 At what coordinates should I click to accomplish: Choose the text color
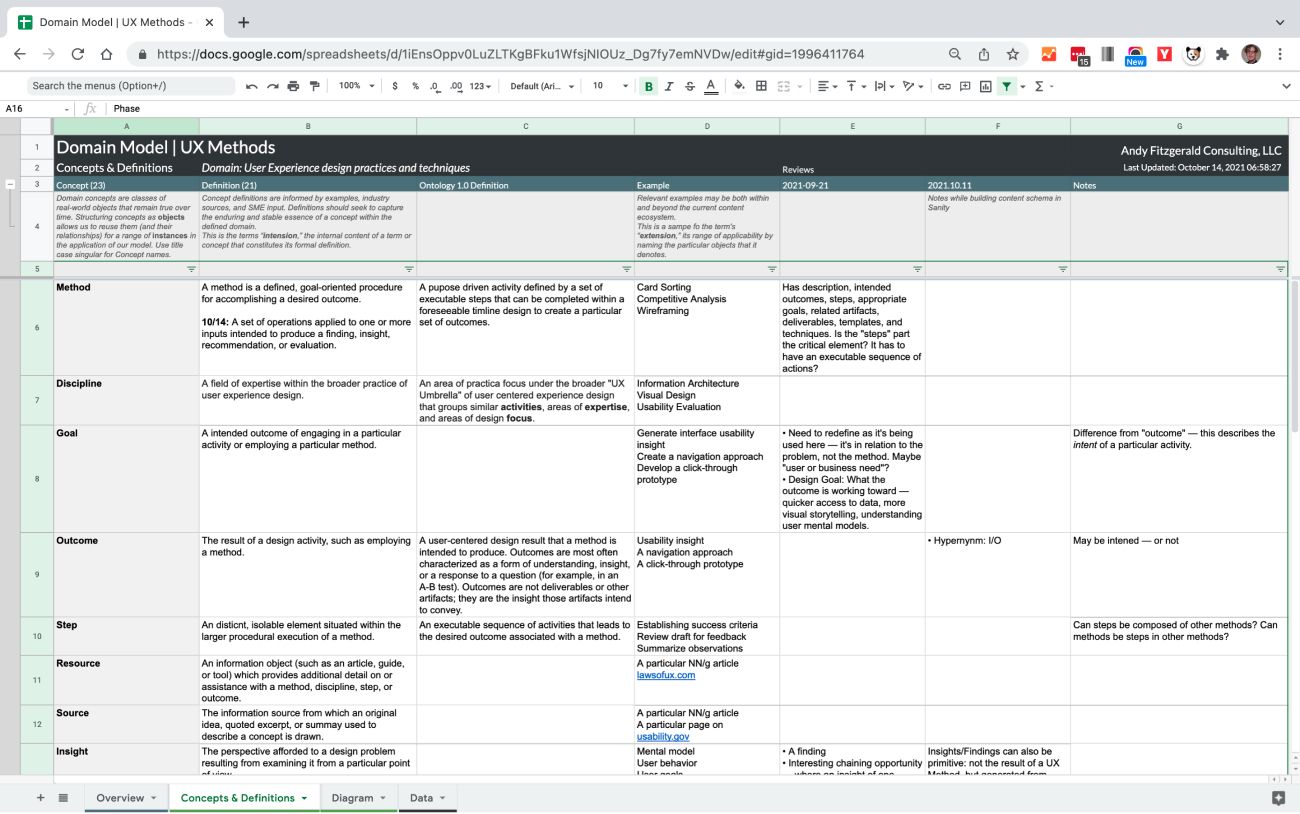[711, 86]
